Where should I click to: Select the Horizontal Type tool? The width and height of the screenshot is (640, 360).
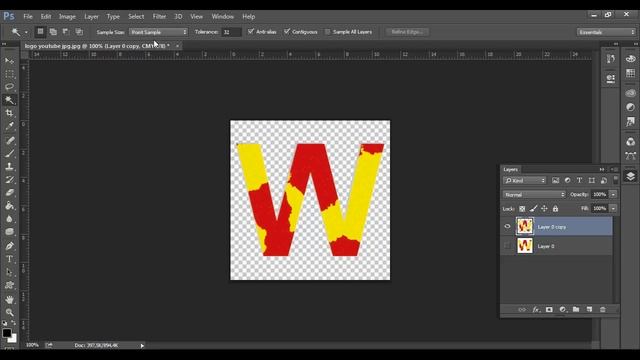(x=9, y=259)
